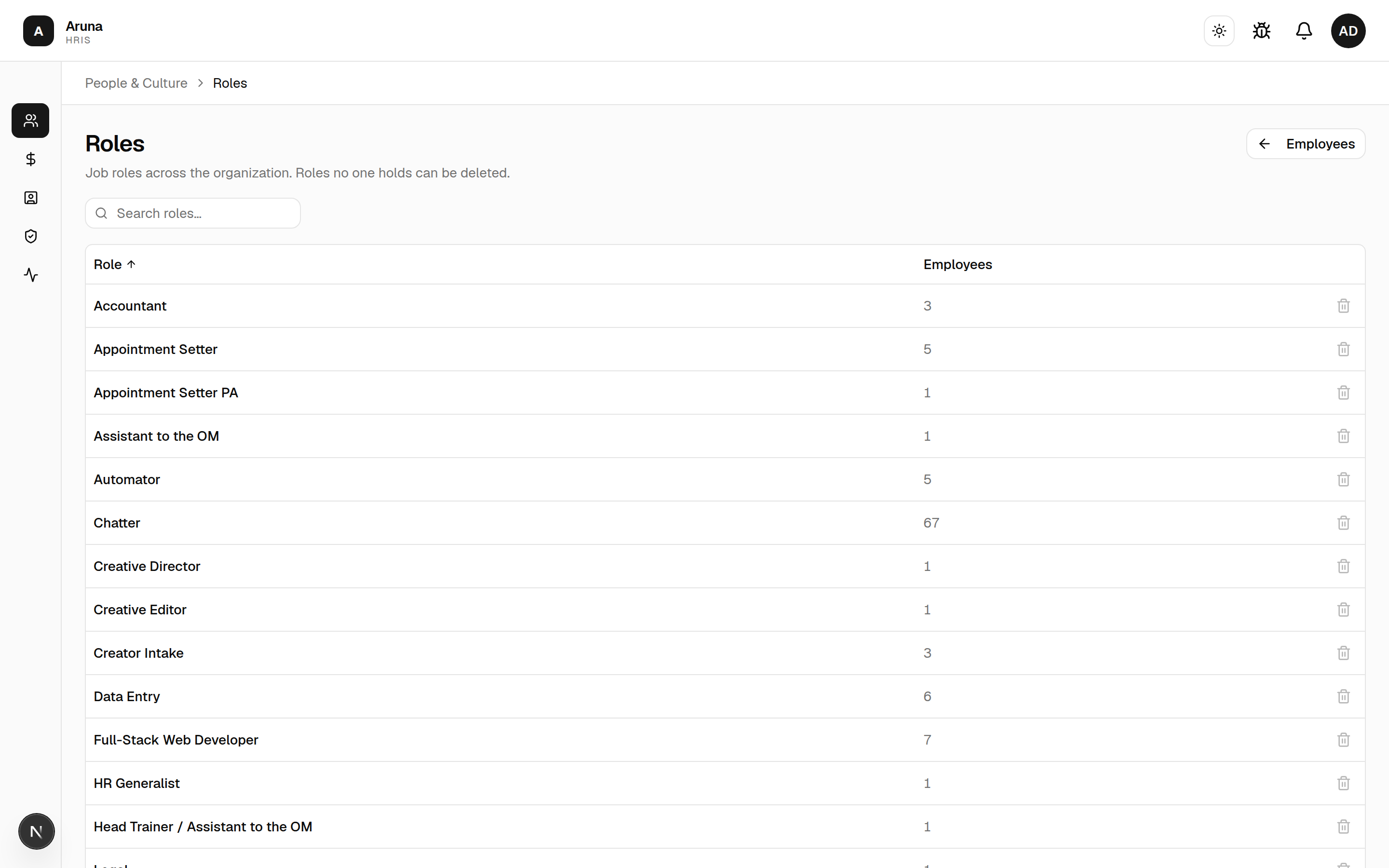This screenshot has width=1389, height=868.
Task: Select the Appointment Setter row name
Action: pyautogui.click(x=156, y=349)
